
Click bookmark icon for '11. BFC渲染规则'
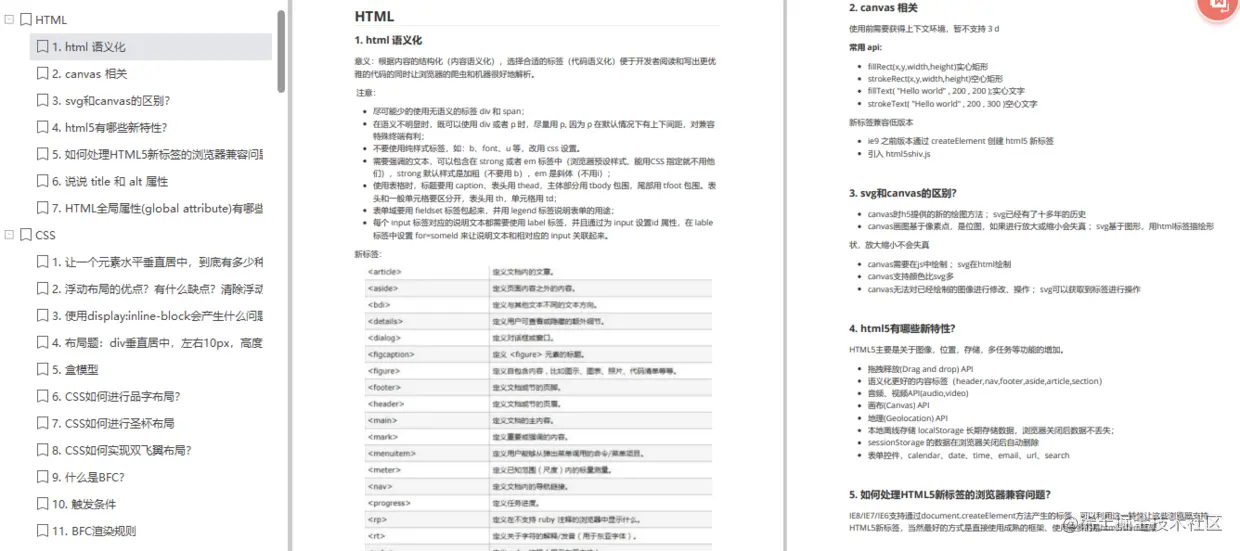[42, 531]
